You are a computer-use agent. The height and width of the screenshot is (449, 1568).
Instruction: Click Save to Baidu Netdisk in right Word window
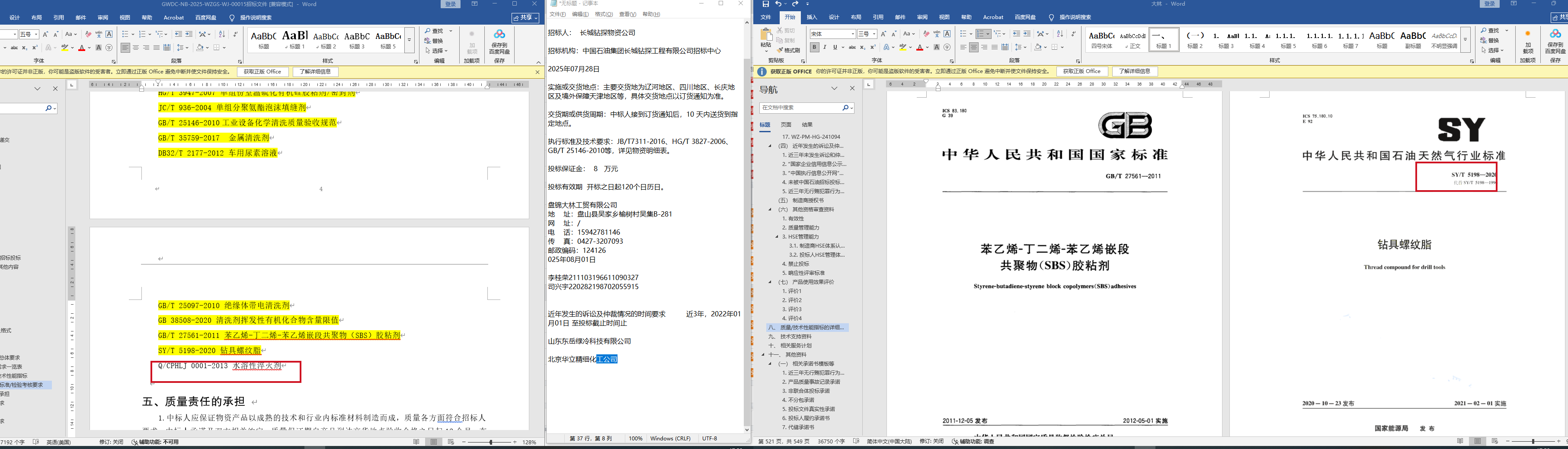(x=1555, y=42)
